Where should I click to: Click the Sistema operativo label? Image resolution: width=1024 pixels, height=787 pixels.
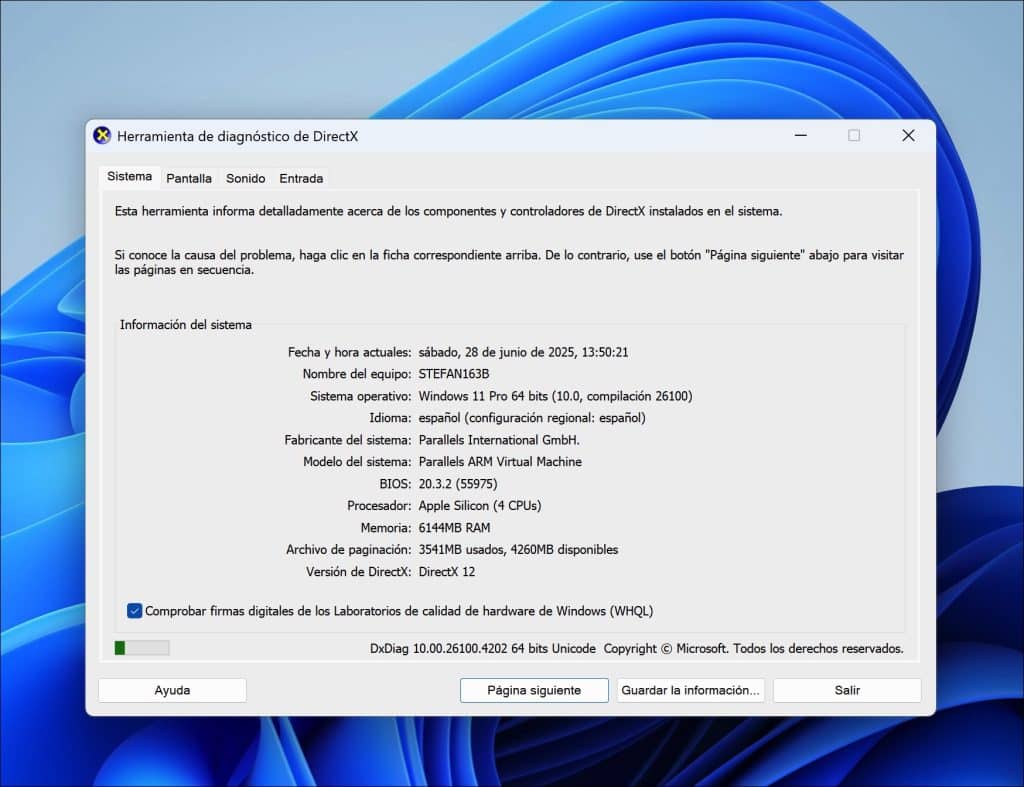click(x=360, y=396)
